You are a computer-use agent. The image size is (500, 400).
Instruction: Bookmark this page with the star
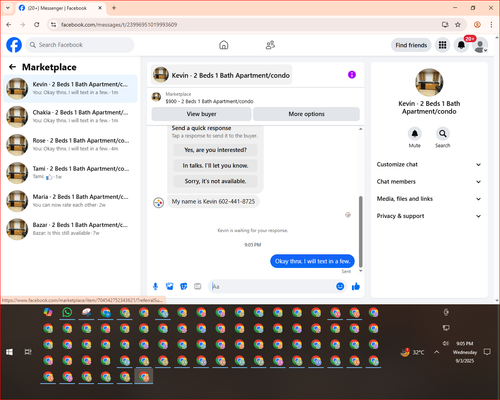click(458, 24)
